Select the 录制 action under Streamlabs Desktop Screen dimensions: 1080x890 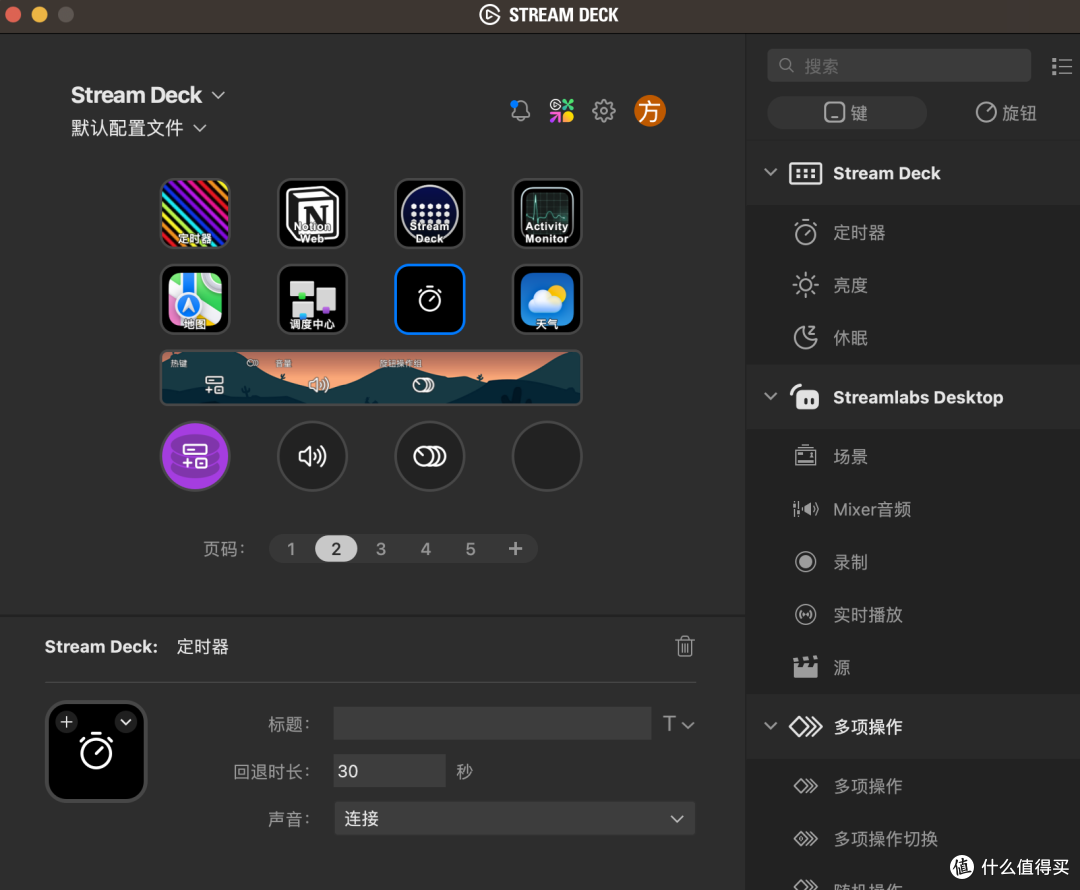pyautogui.click(x=851, y=562)
